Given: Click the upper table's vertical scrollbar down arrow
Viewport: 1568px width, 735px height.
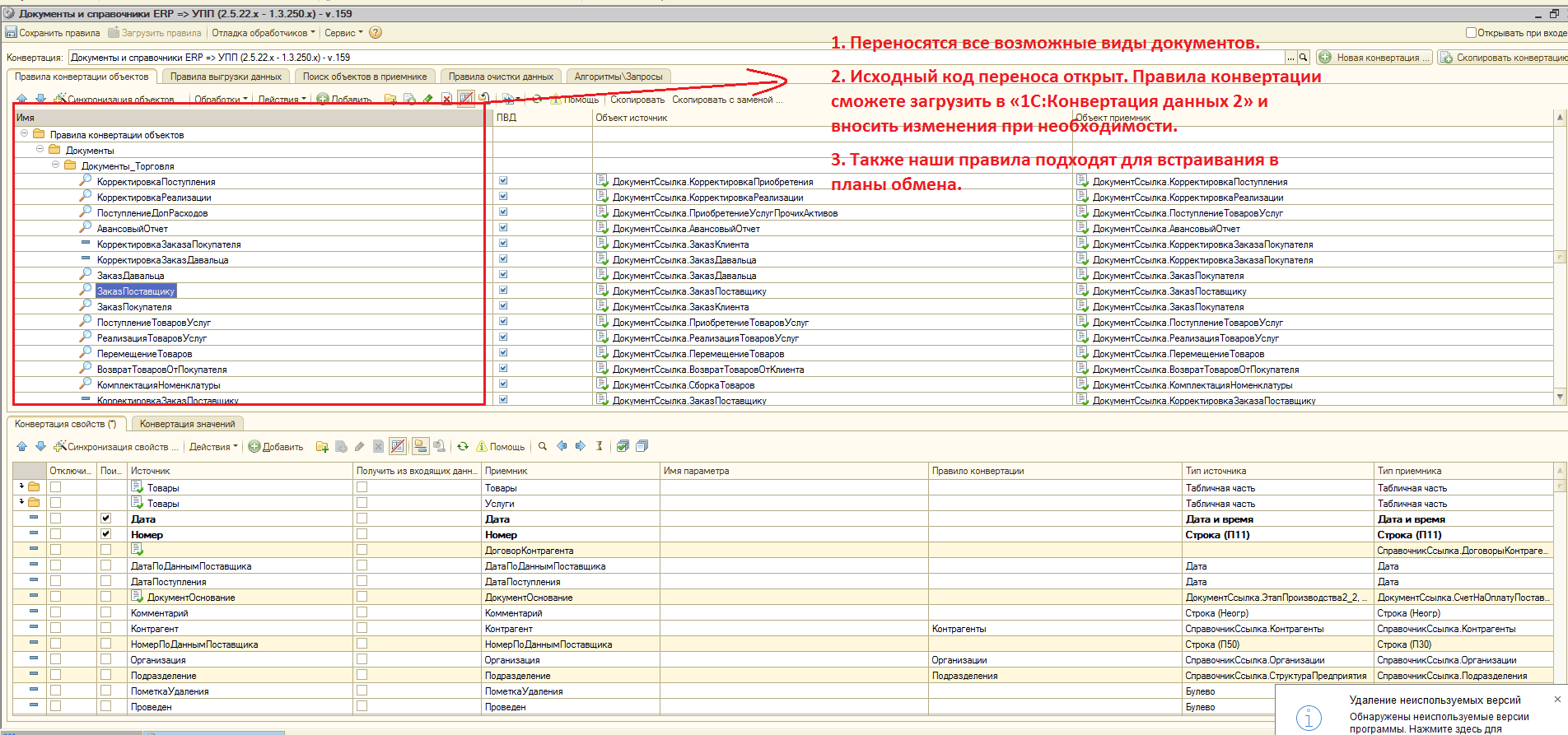Looking at the screenshot, I should (x=1560, y=397).
